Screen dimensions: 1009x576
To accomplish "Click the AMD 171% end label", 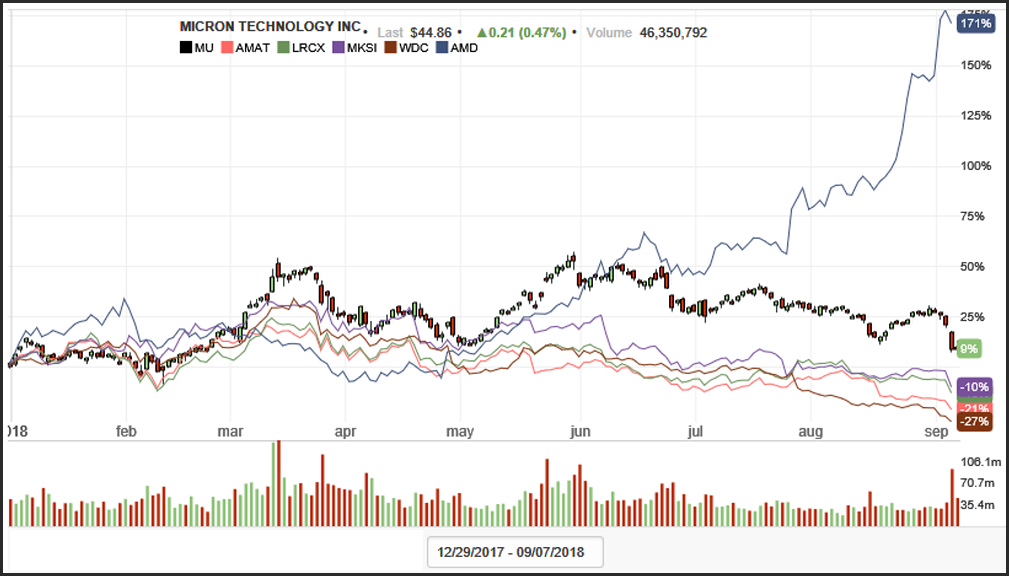I will pos(975,24).
